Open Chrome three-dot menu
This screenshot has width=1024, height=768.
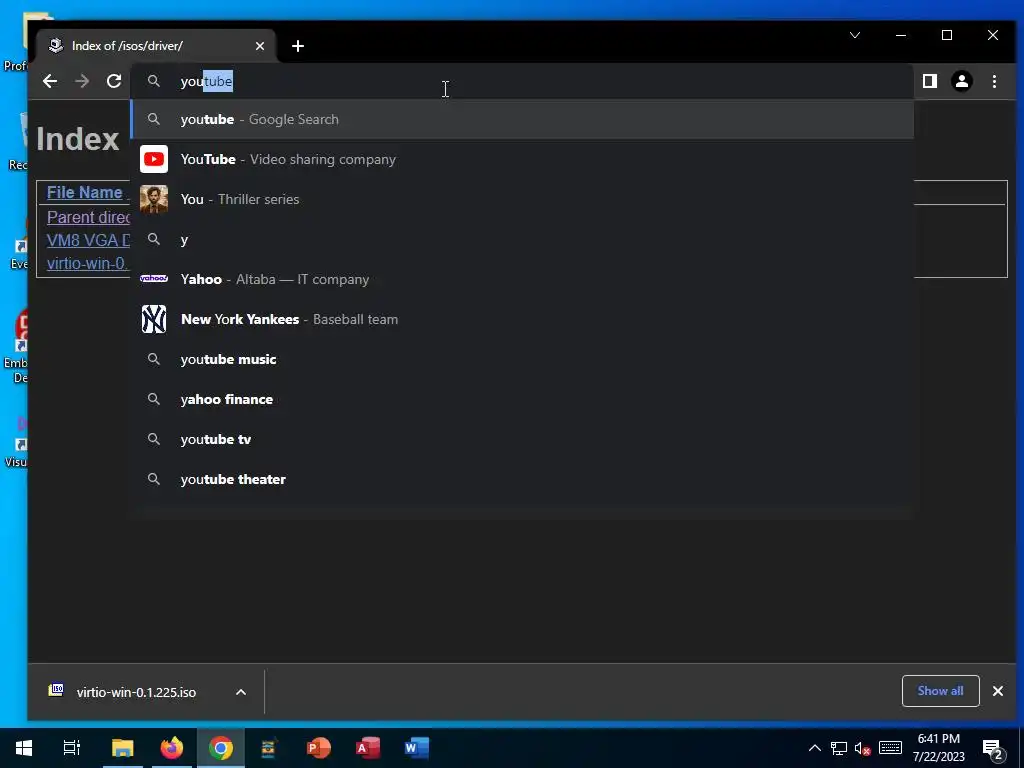pyautogui.click(x=994, y=81)
